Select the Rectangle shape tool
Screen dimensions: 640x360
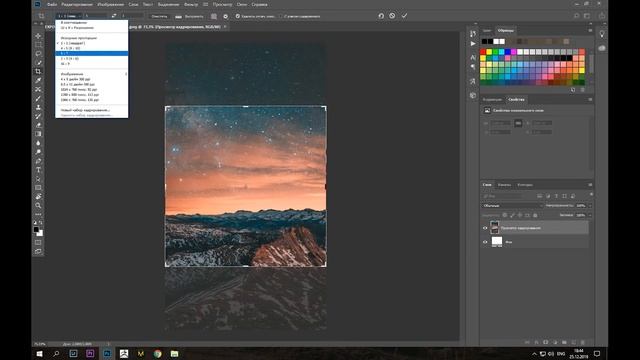pos(38,188)
